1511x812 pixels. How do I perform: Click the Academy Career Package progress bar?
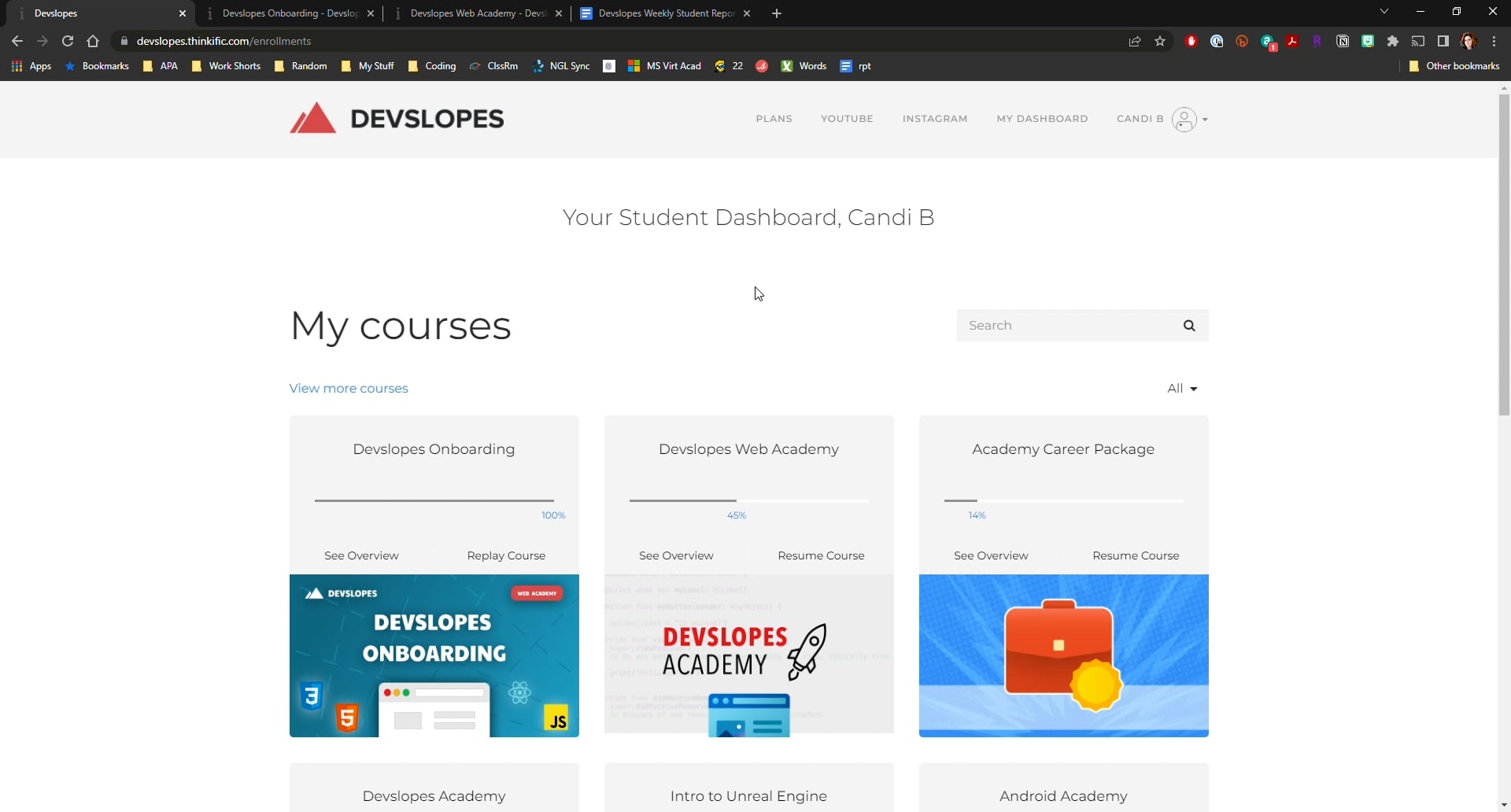[1063, 501]
